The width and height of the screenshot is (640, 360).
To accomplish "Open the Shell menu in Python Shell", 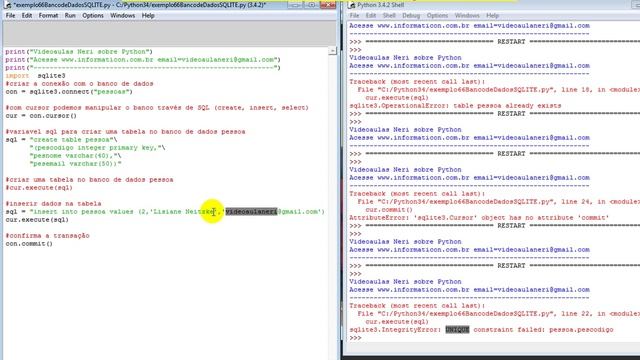I will pos(389,16).
